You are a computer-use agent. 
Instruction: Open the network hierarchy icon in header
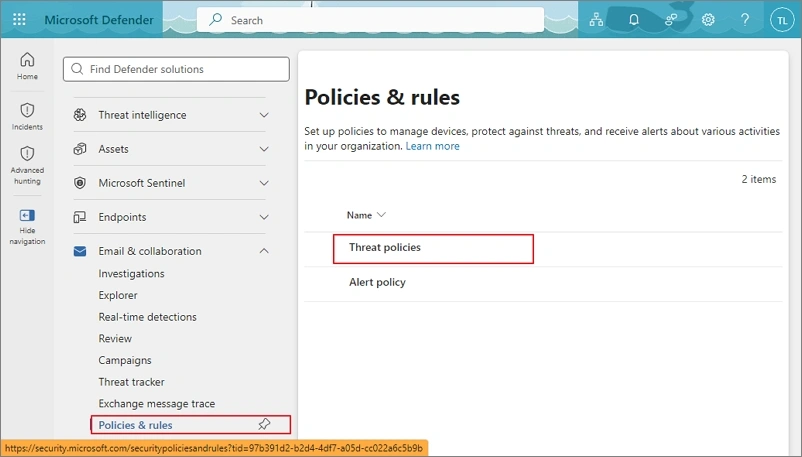[x=596, y=19]
